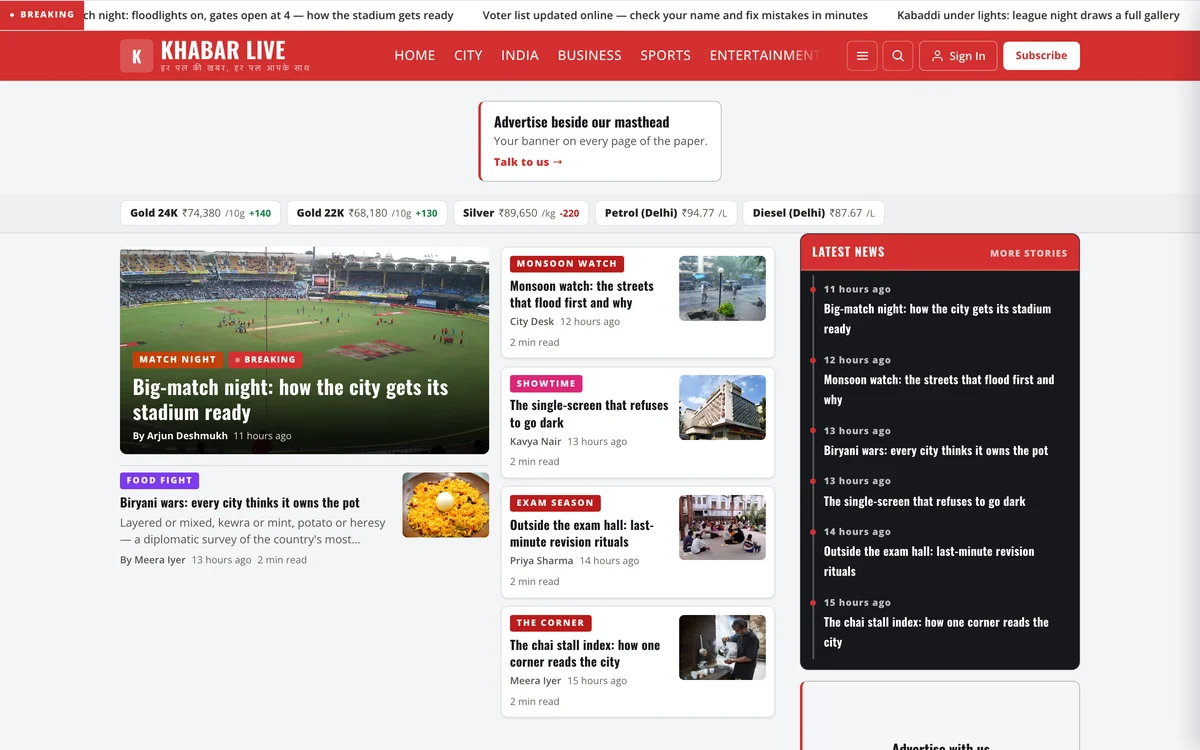This screenshot has width=1200, height=750.
Task: Click Advertise beside our masthead banner heading
Action: 582,122
